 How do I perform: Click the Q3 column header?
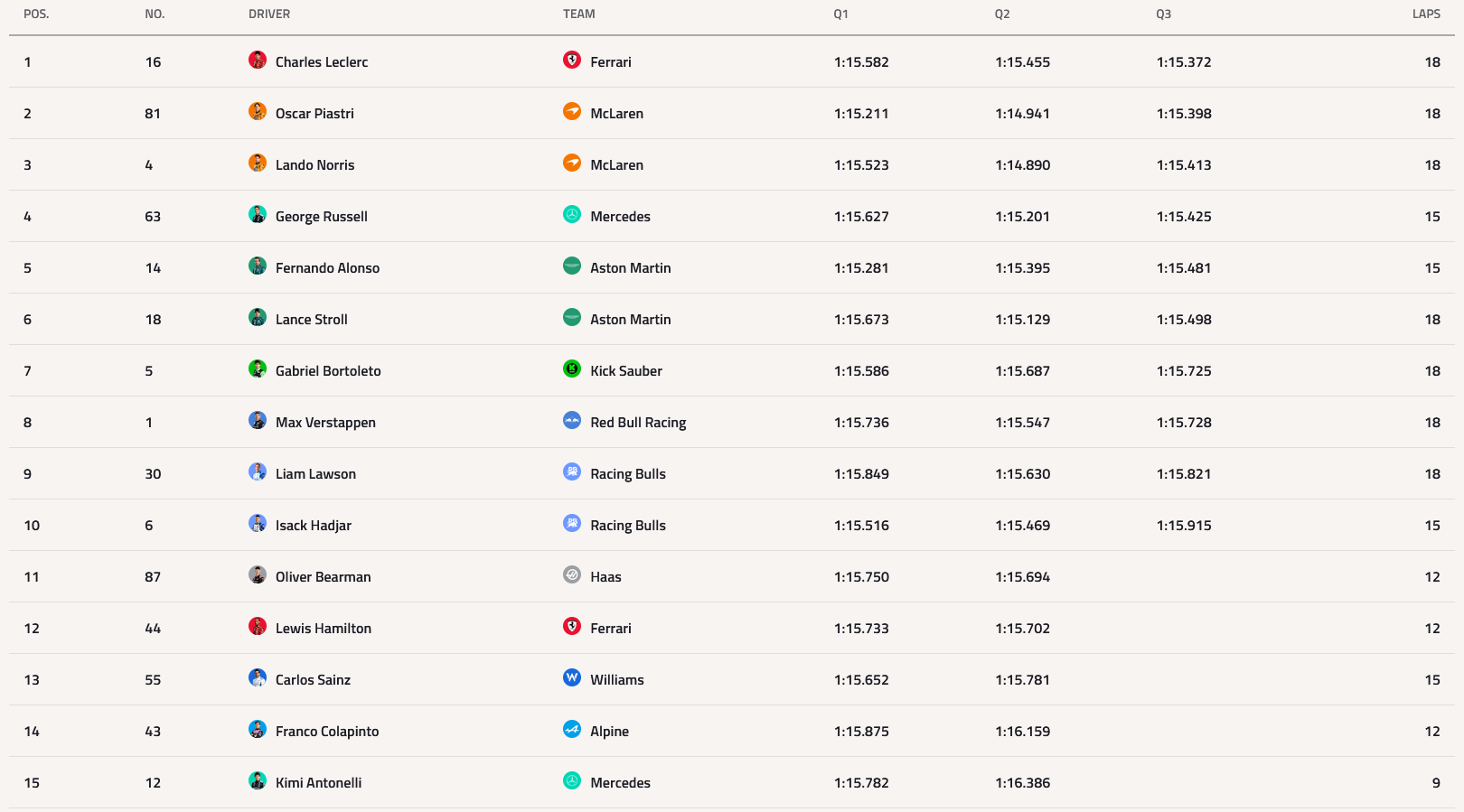click(1164, 14)
